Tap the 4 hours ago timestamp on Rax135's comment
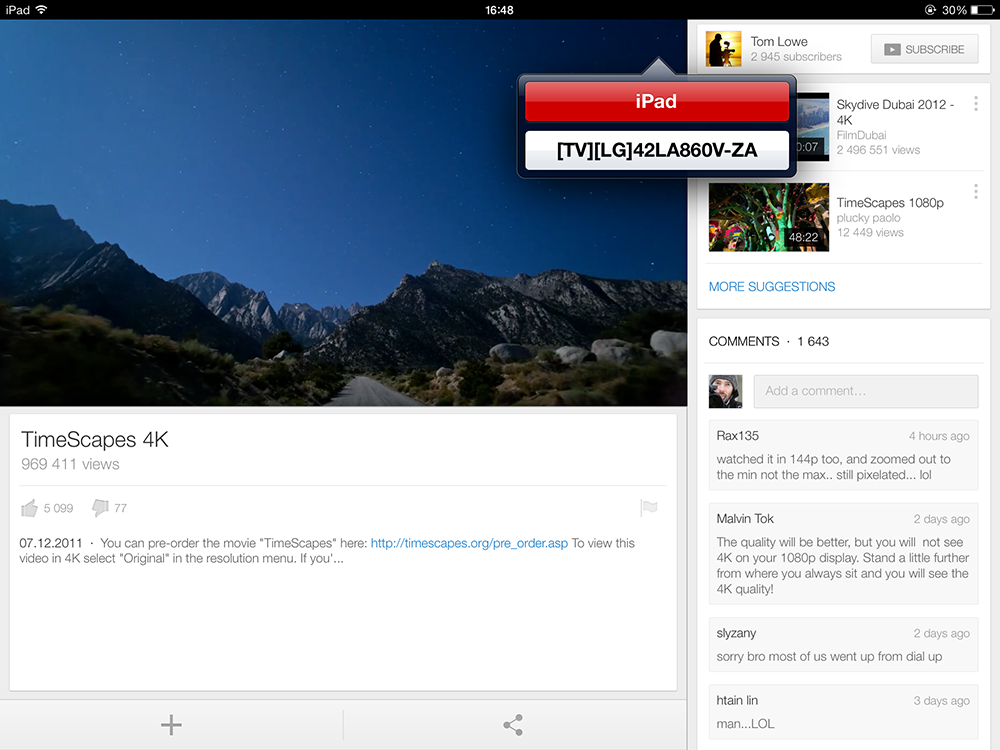The image size is (1000, 750). click(x=939, y=436)
